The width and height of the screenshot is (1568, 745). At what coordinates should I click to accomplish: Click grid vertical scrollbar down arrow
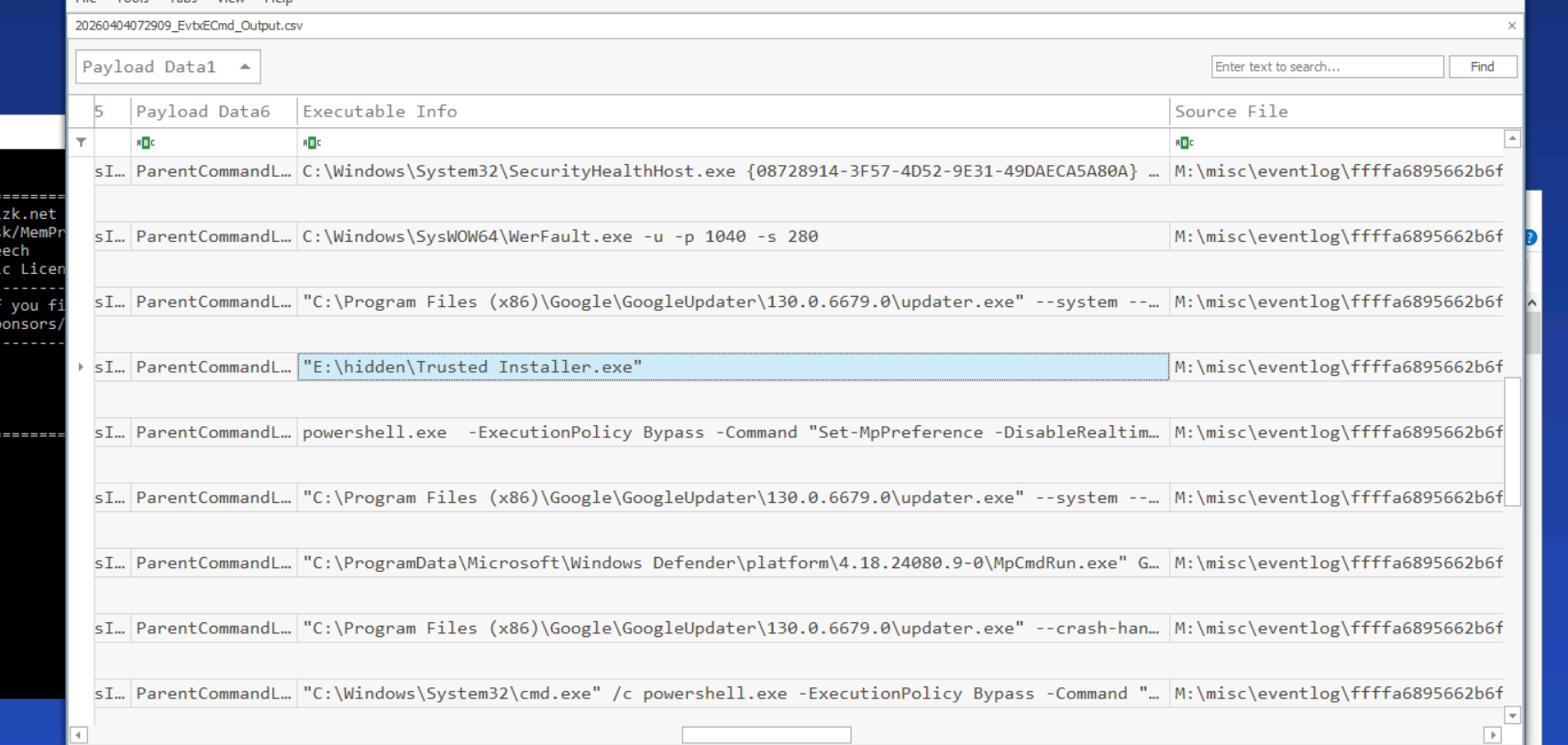click(x=1512, y=715)
